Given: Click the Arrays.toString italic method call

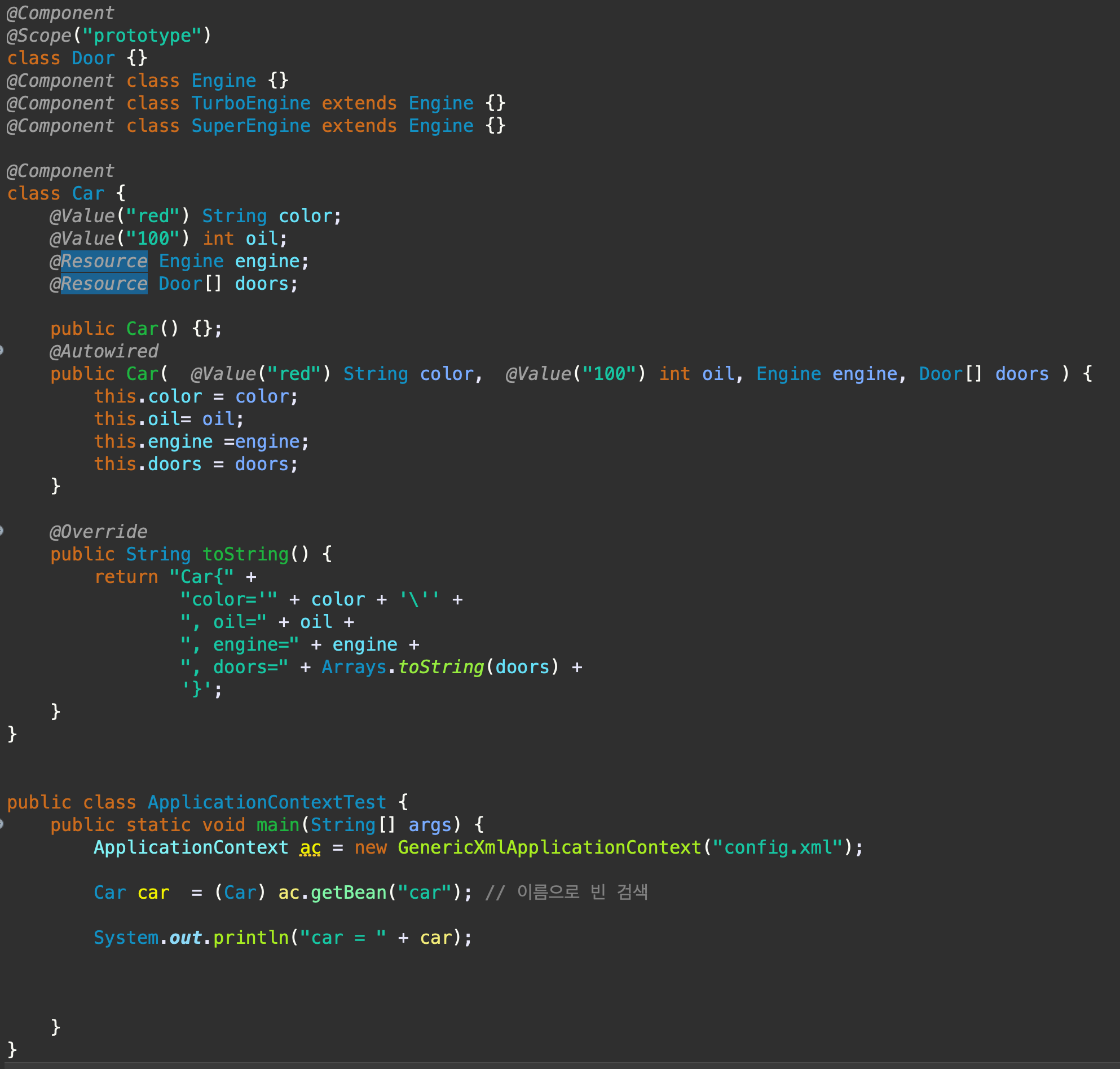Looking at the screenshot, I should pyautogui.click(x=440, y=666).
